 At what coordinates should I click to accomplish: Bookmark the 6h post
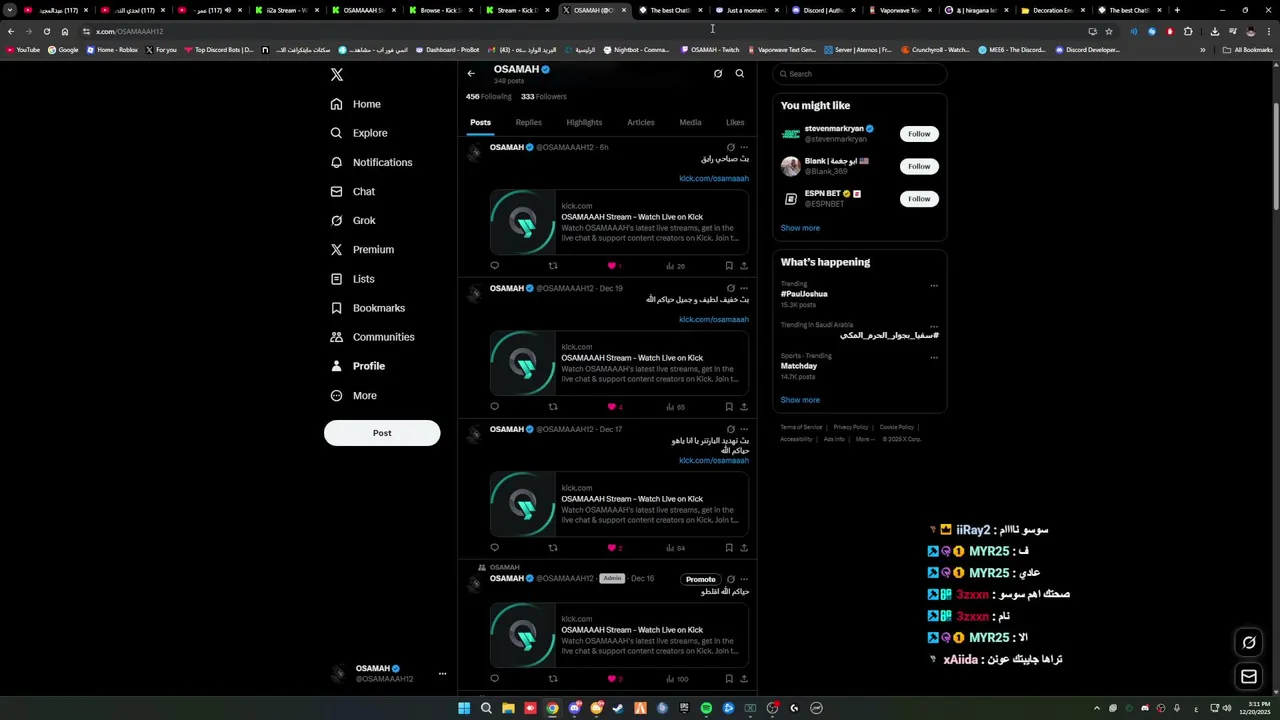coord(729,266)
